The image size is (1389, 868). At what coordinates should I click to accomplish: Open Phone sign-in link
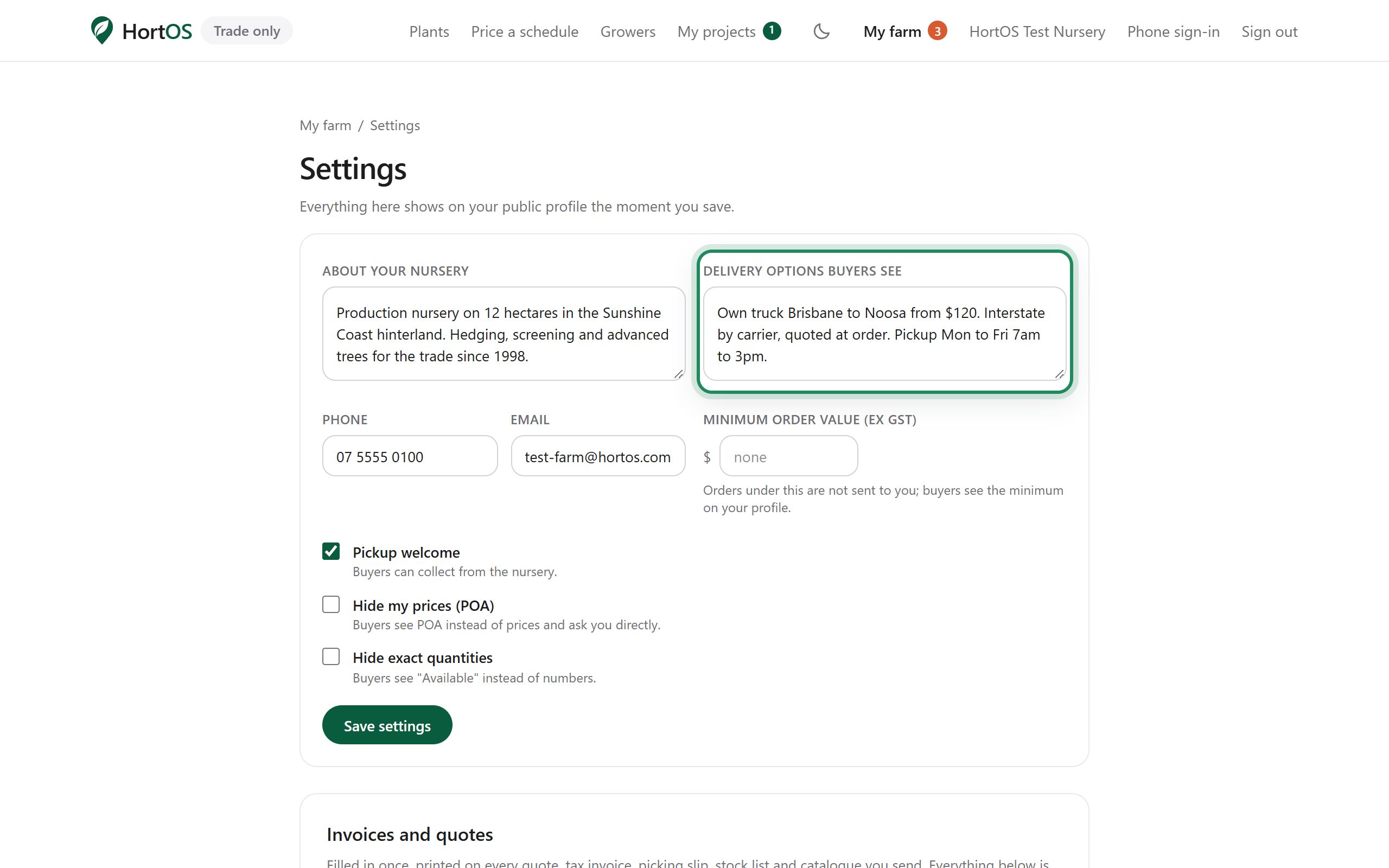point(1173,31)
